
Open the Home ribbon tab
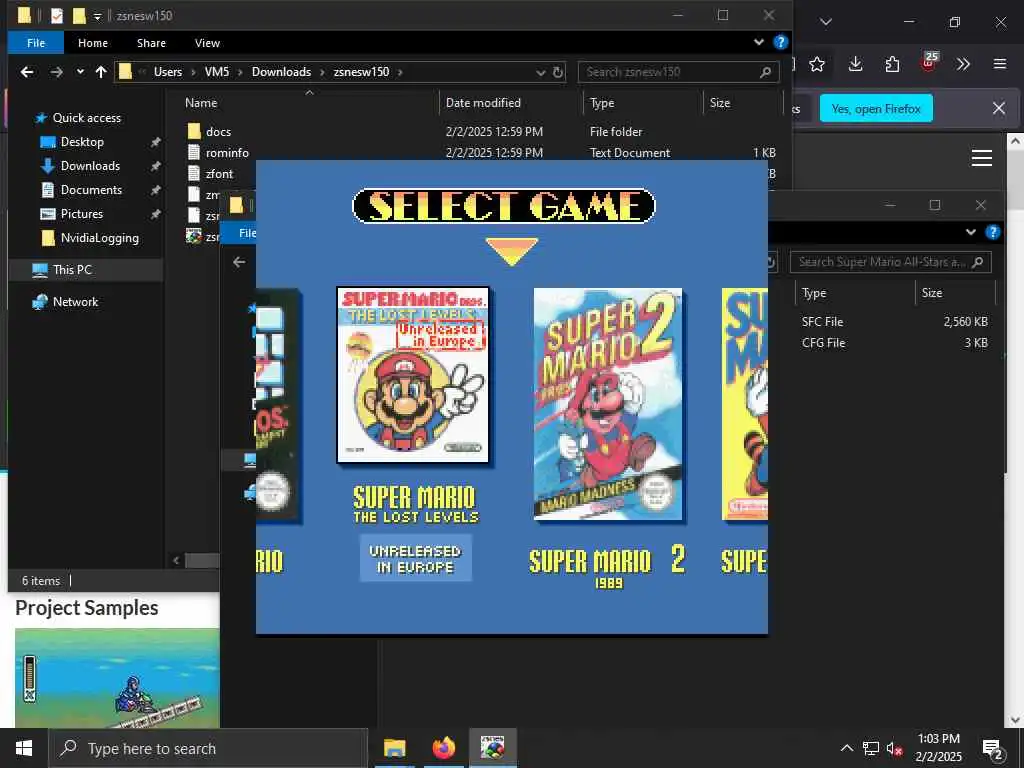[x=93, y=42]
